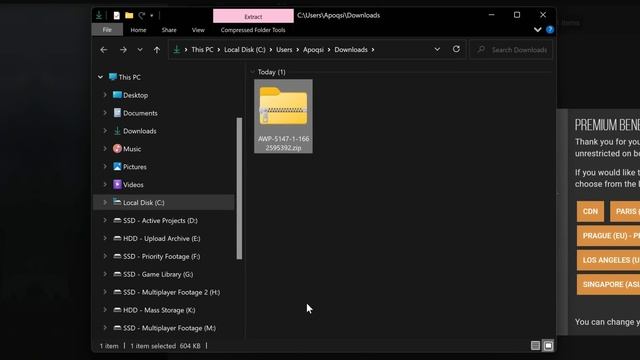The image size is (640, 360).
Task: Click the SINGAPORE server button
Action: [608, 284]
